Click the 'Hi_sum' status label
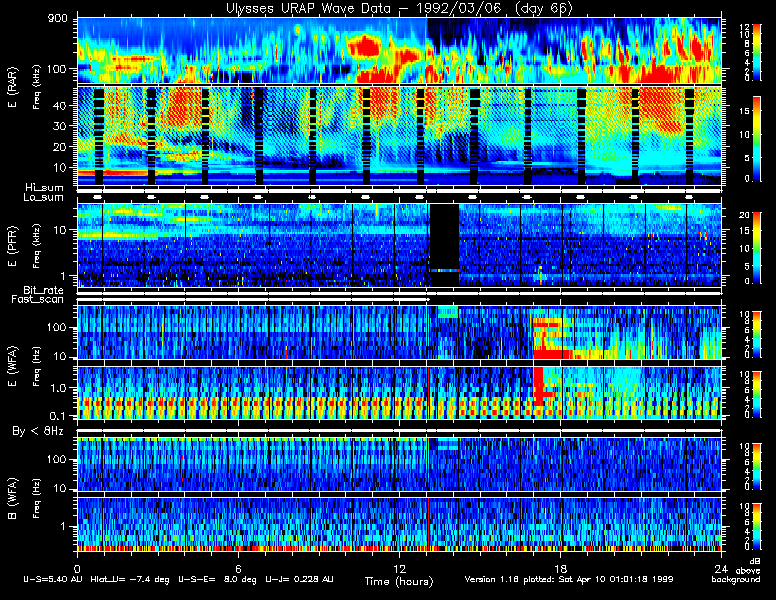Viewport: 776px width, 600px height. 43,187
